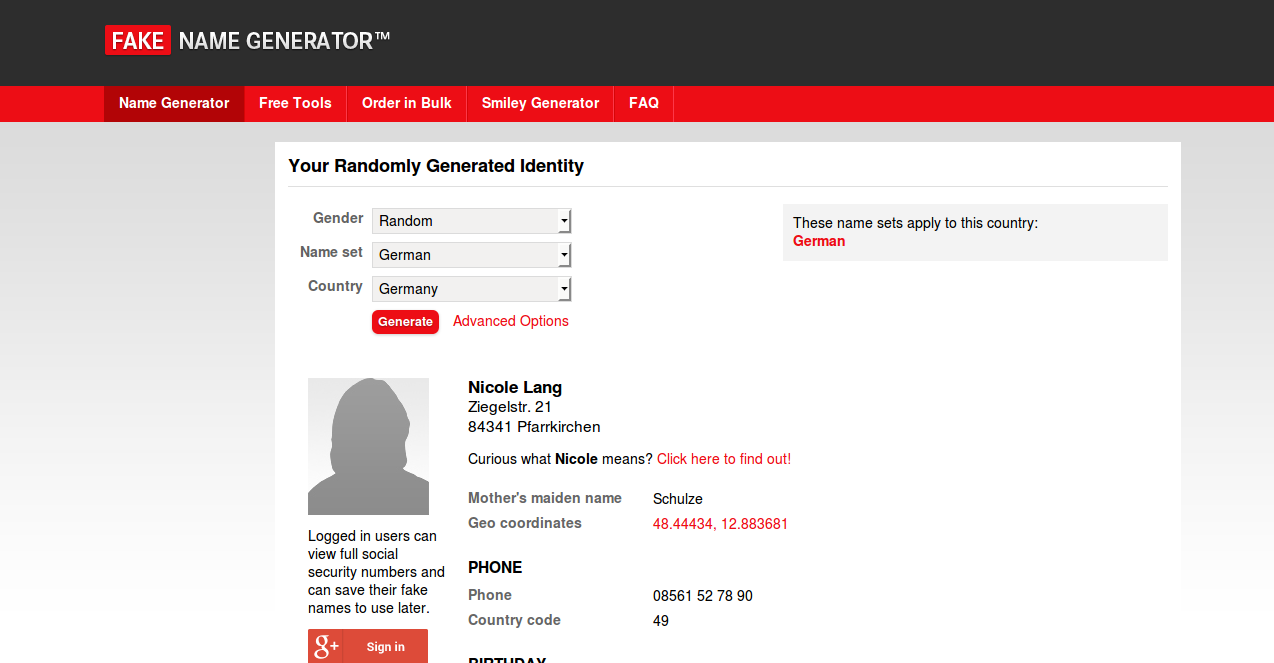
Task: Click the profile silhouette avatar image
Action: point(368,446)
